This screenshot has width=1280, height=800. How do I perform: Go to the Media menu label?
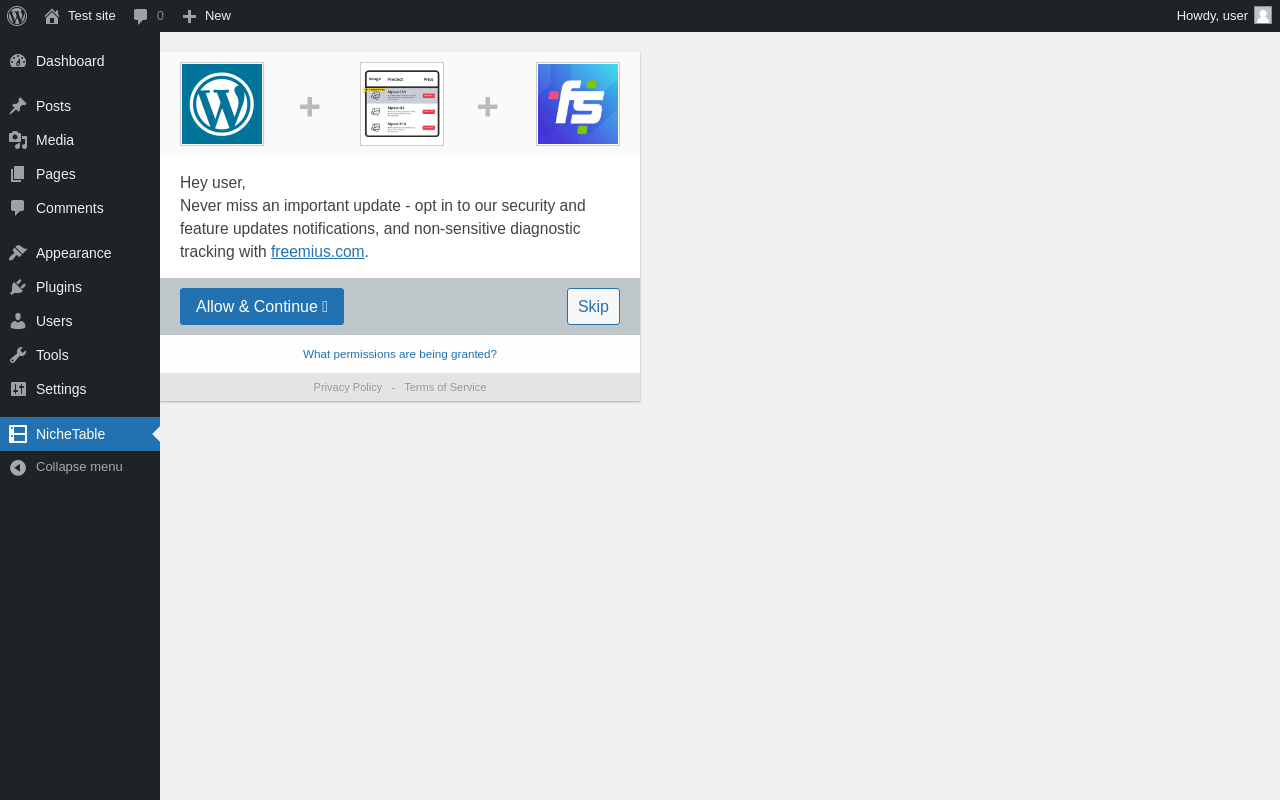click(55, 140)
